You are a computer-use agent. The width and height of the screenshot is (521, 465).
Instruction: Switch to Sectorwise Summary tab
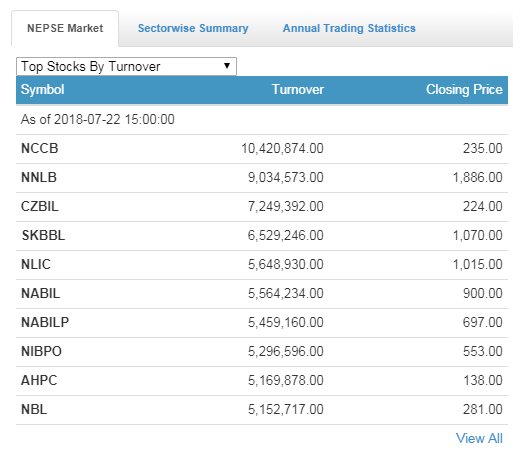pyautogui.click(x=193, y=28)
